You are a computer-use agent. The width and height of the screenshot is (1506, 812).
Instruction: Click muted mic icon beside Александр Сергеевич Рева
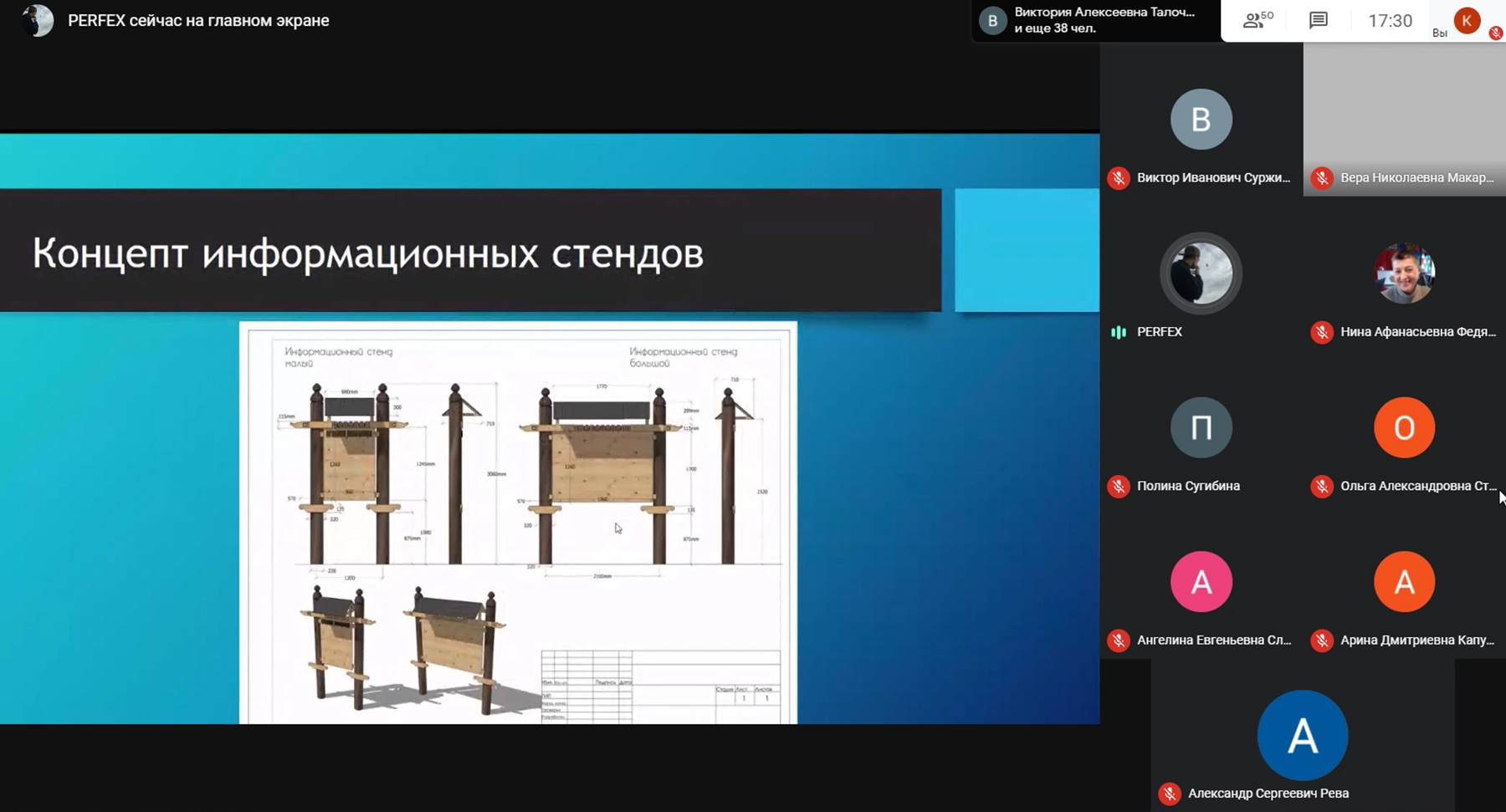[x=1170, y=794]
